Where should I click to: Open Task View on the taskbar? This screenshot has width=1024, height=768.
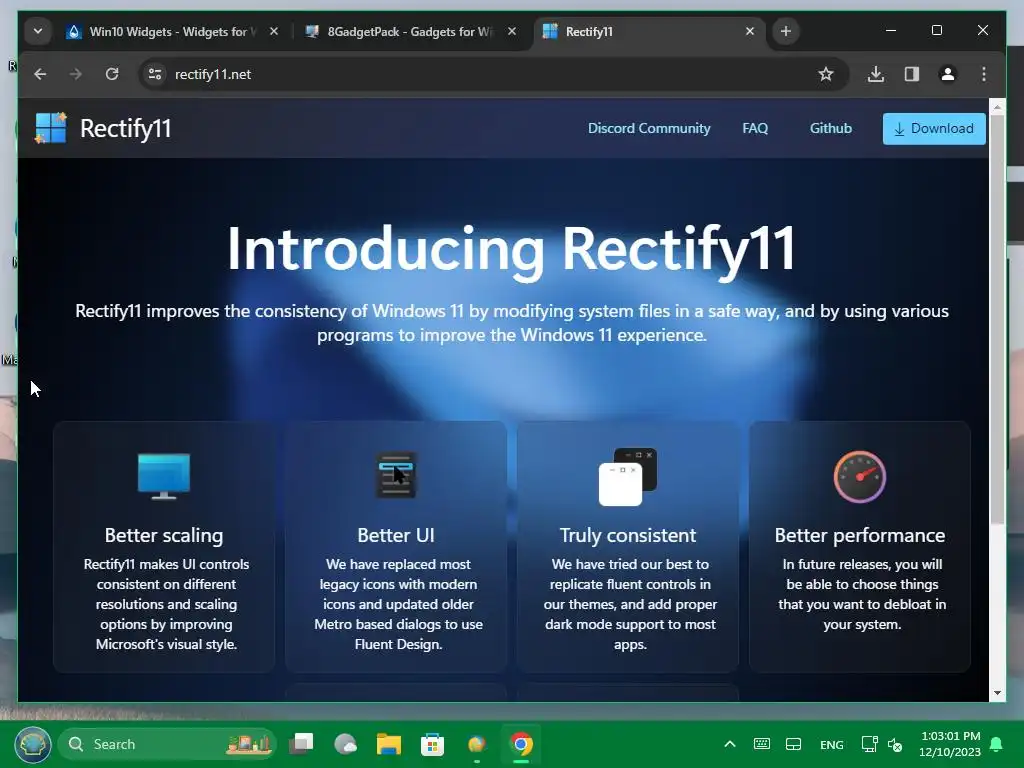[302, 744]
